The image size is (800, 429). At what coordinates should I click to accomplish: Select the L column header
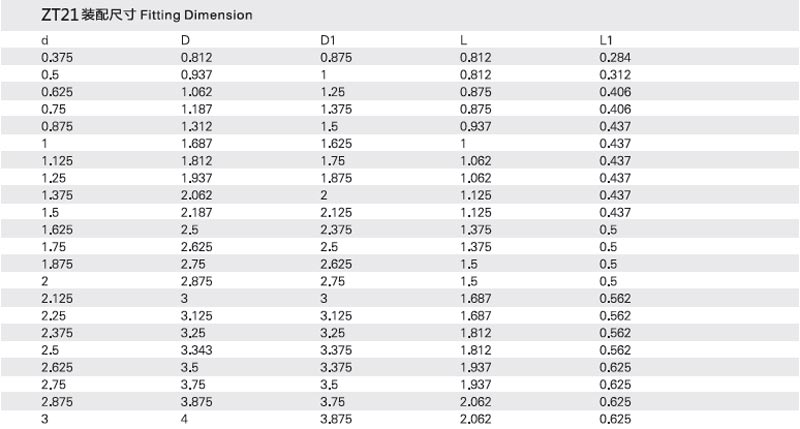point(464,40)
